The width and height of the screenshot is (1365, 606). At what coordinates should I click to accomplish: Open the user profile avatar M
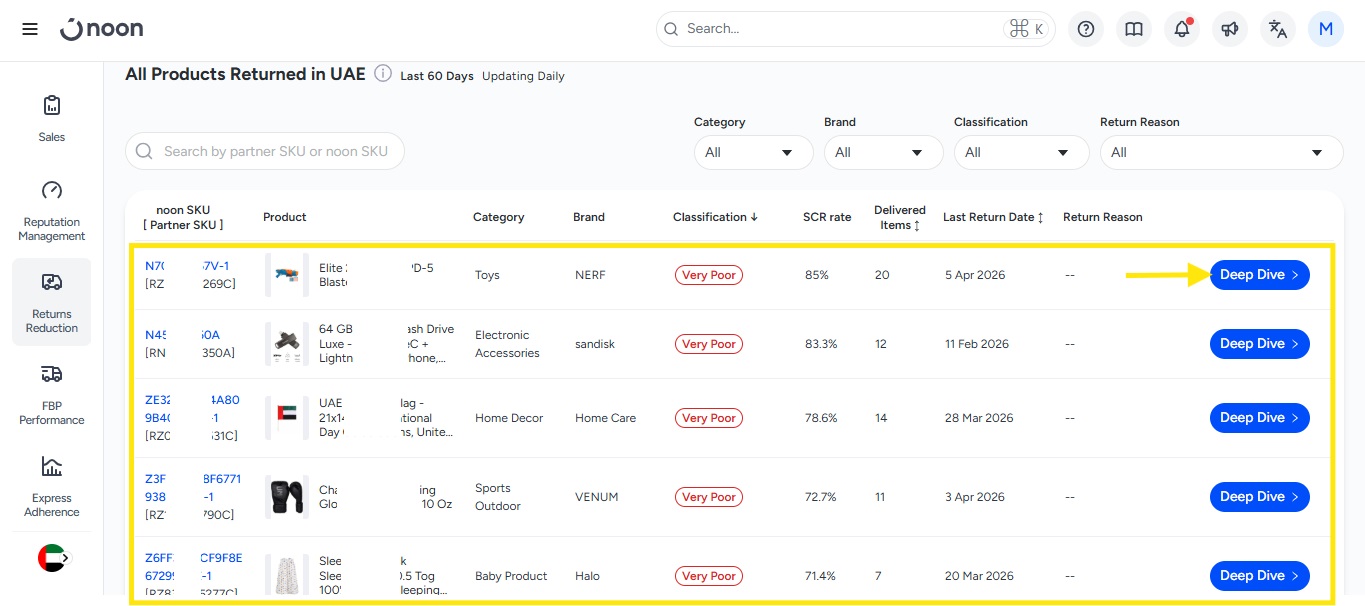pos(1326,29)
